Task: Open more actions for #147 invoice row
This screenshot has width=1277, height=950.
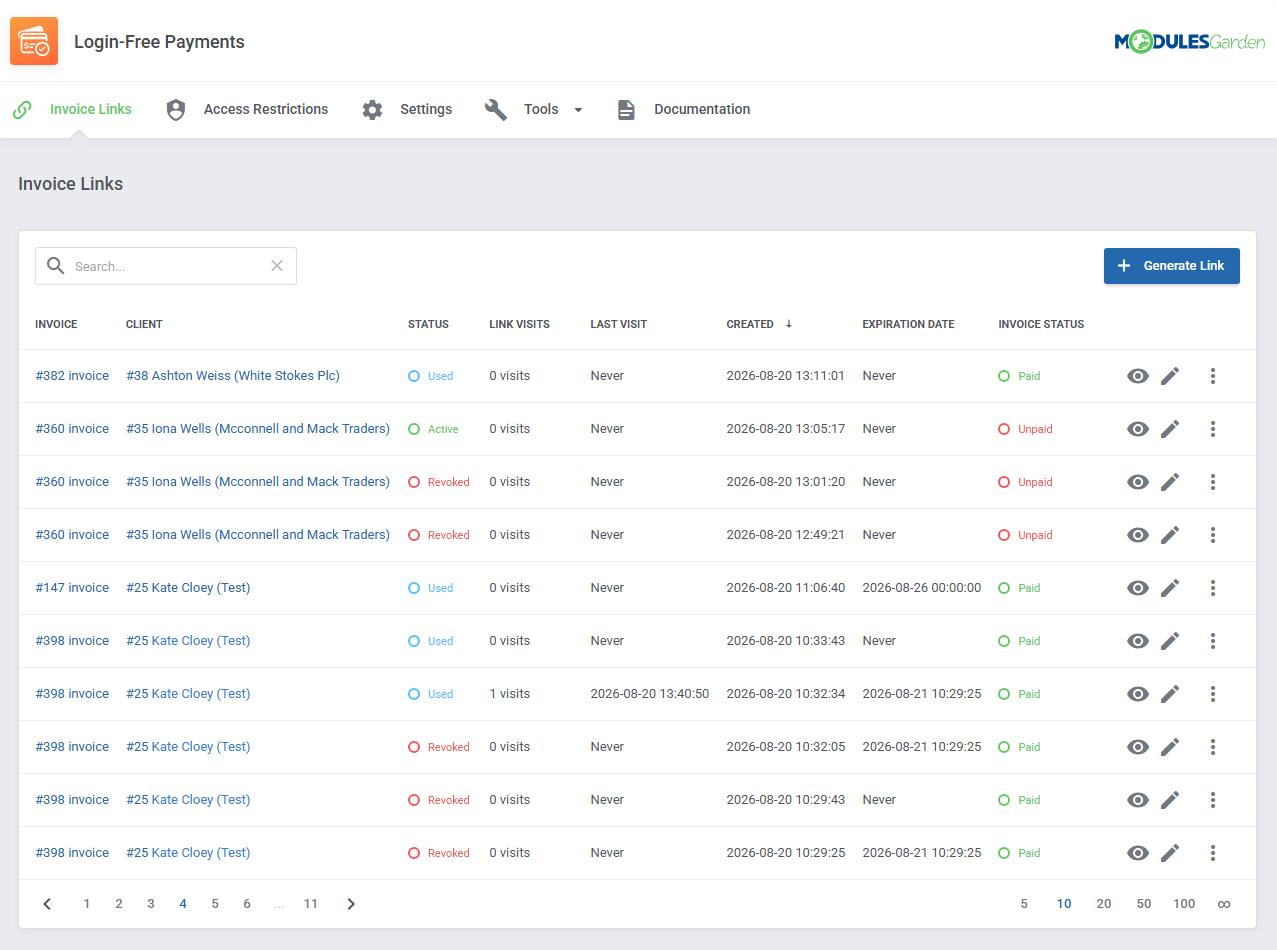Action: [x=1213, y=588]
